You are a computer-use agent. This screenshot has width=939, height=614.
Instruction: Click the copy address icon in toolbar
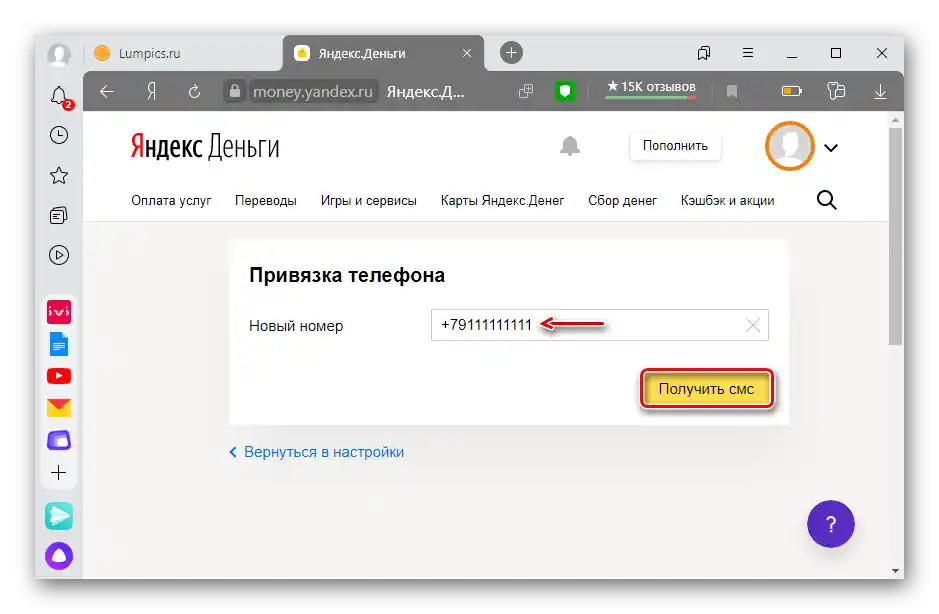point(526,92)
